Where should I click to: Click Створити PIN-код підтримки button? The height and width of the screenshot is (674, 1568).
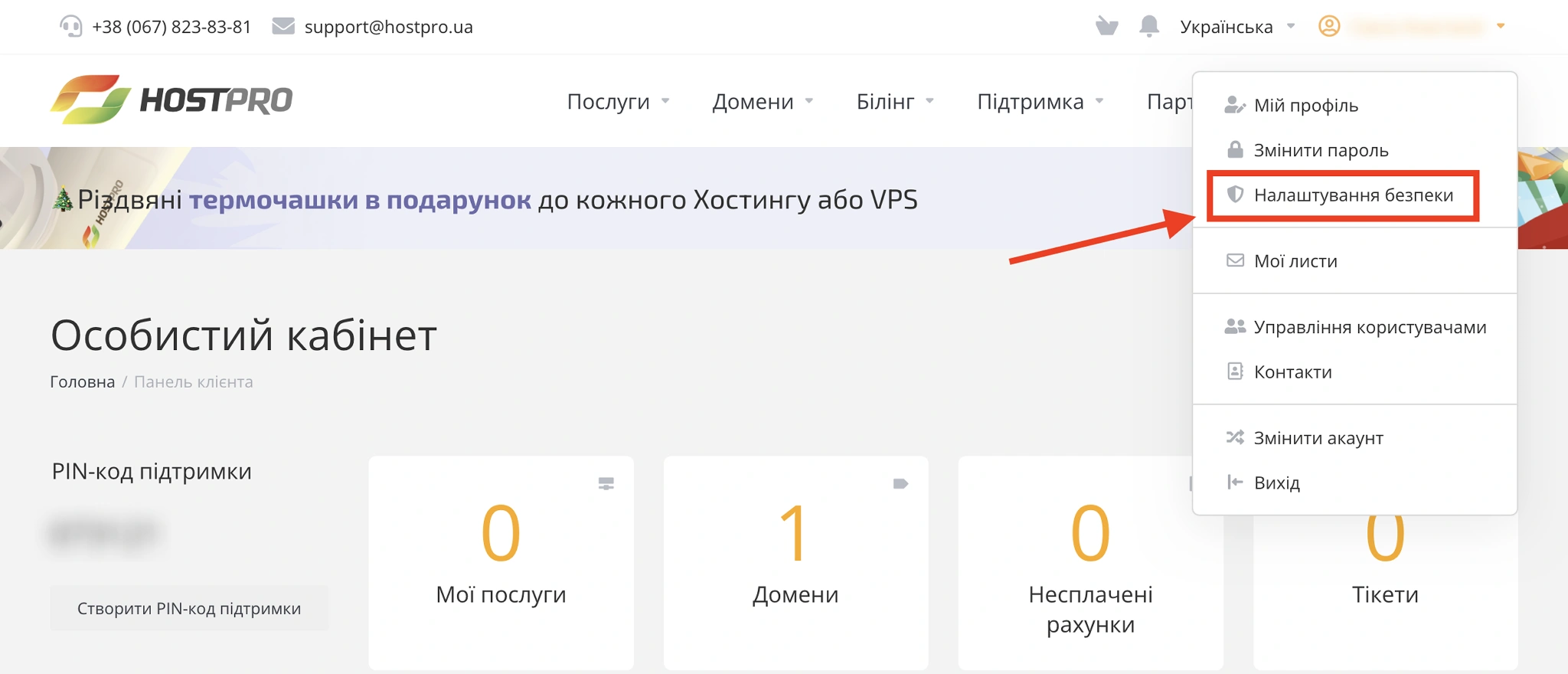[188, 607]
